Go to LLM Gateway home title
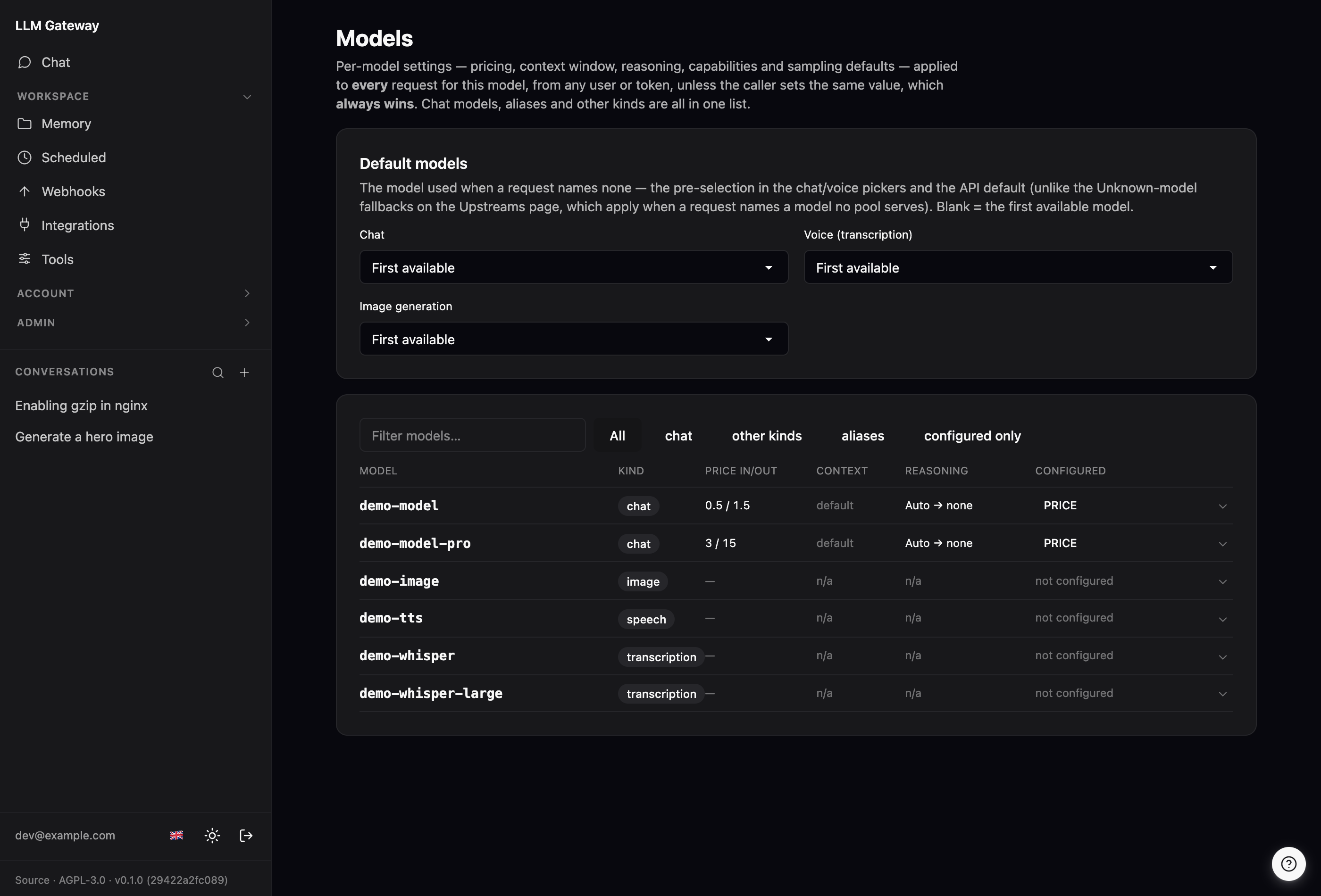 (57, 25)
